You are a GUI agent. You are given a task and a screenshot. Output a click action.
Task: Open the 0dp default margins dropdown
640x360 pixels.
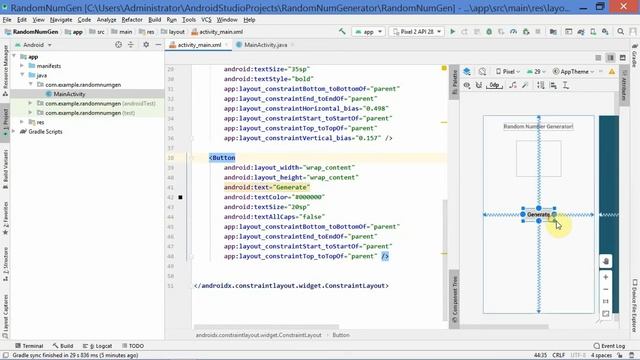tap(494, 85)
